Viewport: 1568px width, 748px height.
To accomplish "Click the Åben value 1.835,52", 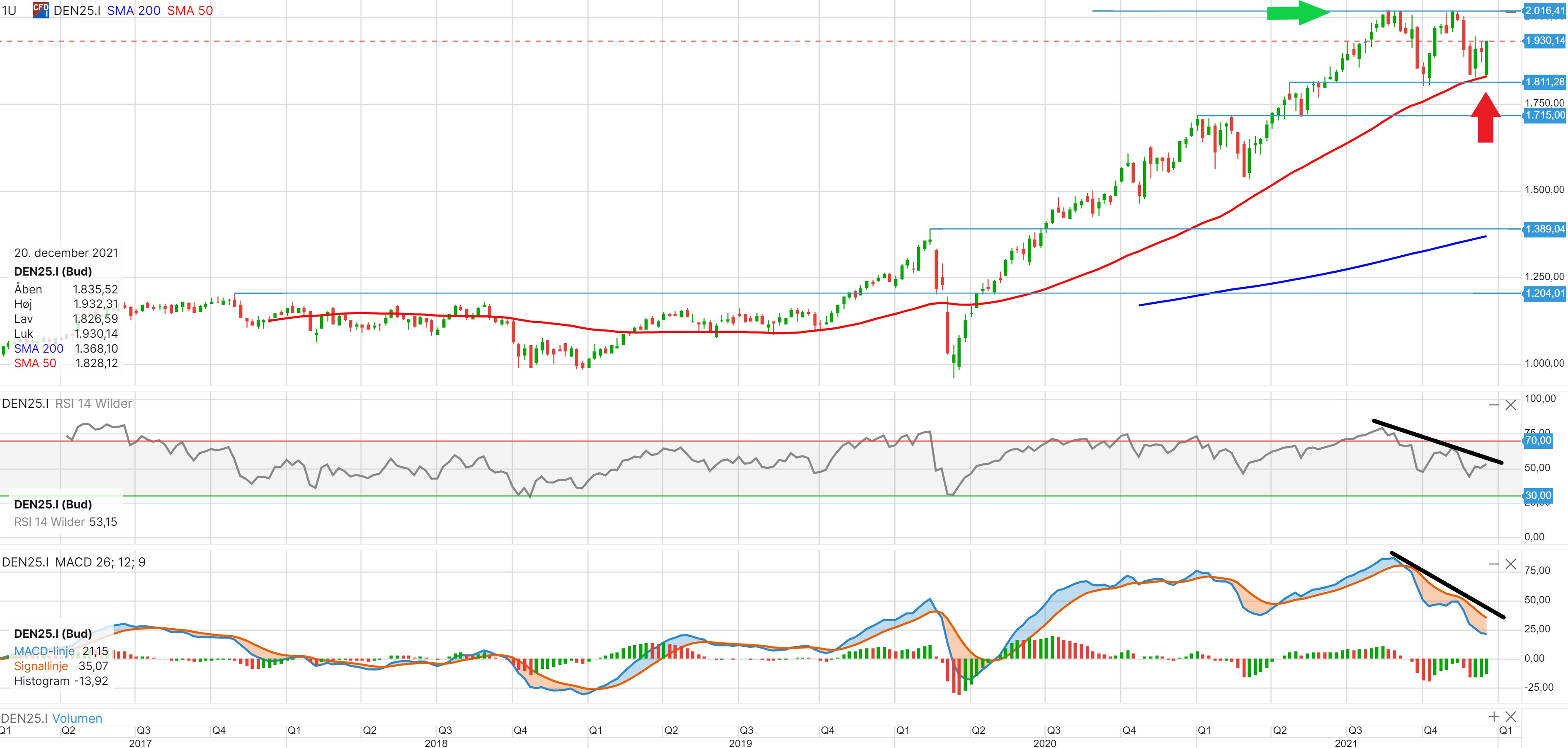I will [x=96, y=290].
